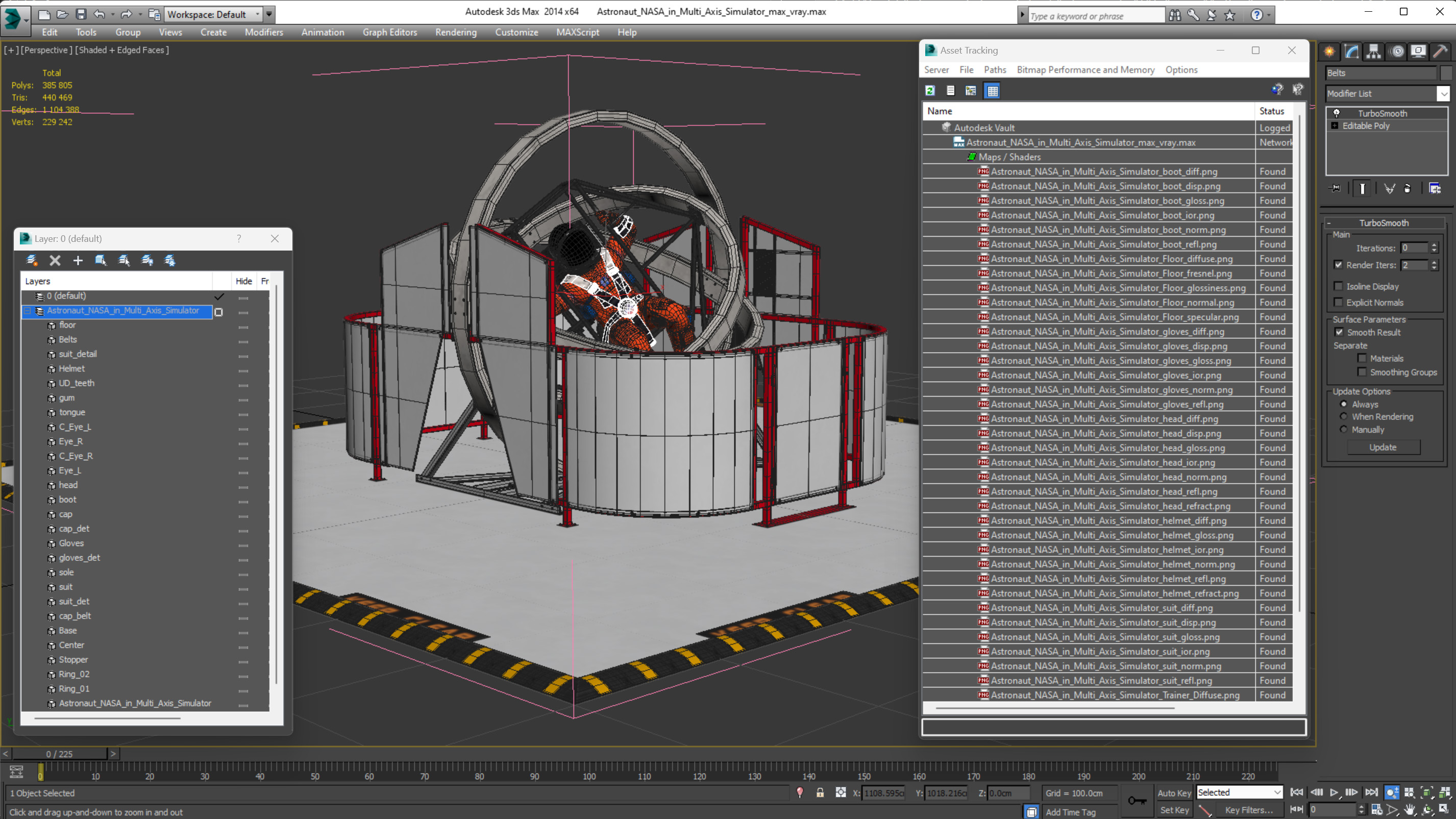Switch Asset Tracking to table view

point(993,90)
